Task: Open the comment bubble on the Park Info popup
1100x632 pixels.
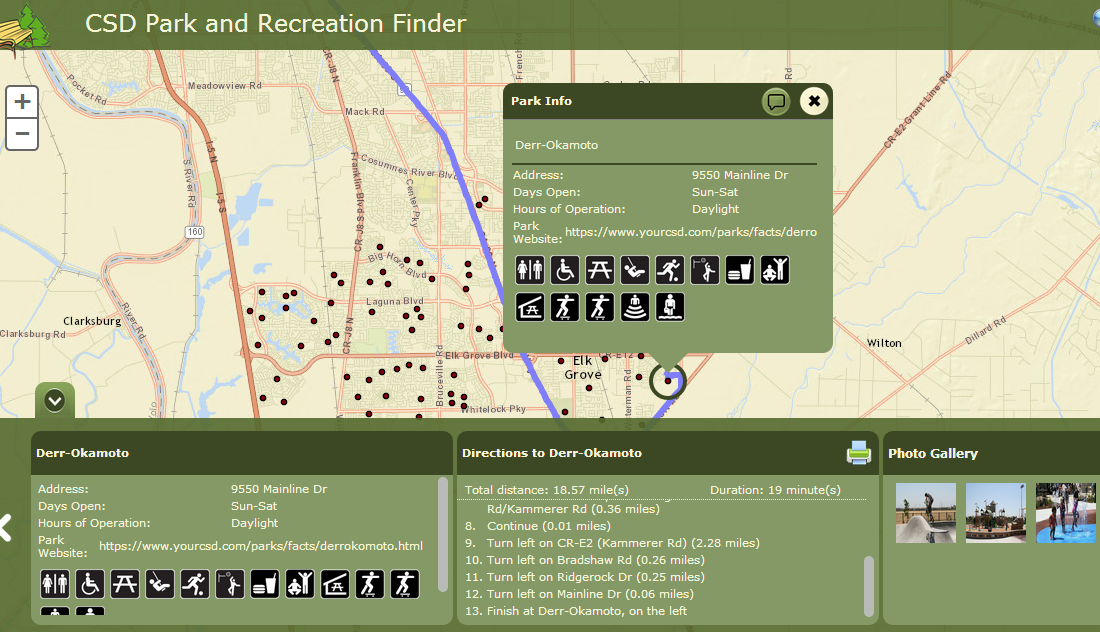Action: tap(776, 101)
